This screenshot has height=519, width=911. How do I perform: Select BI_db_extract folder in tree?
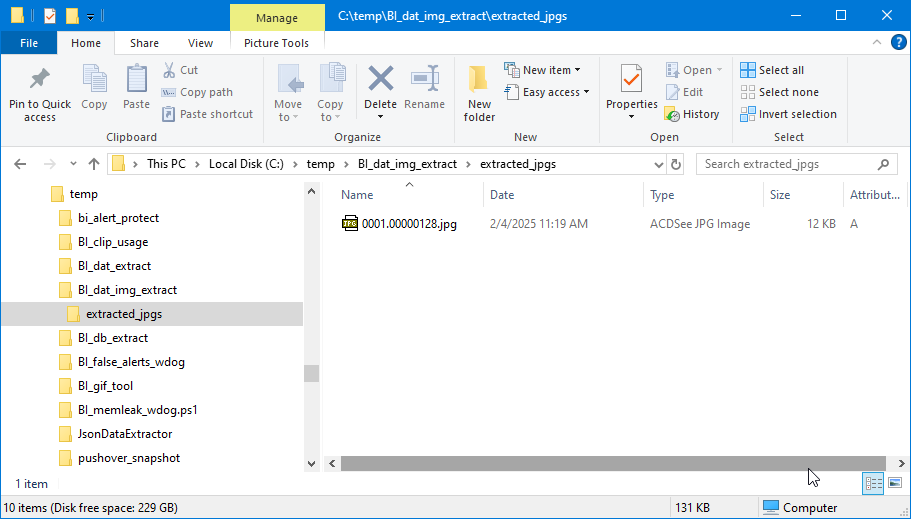click(113, 338)
